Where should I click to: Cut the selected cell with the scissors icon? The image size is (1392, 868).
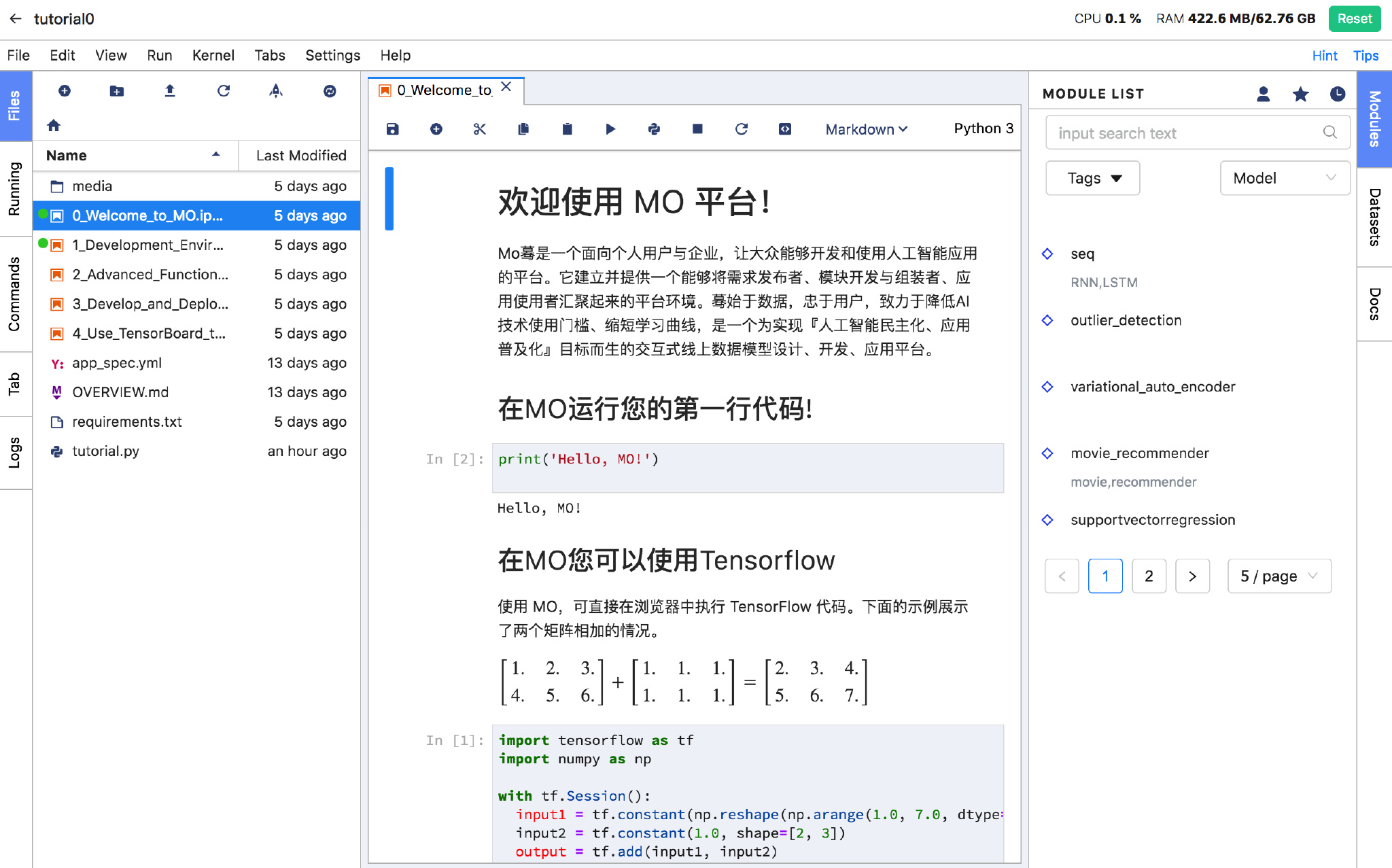click(480, 129)
